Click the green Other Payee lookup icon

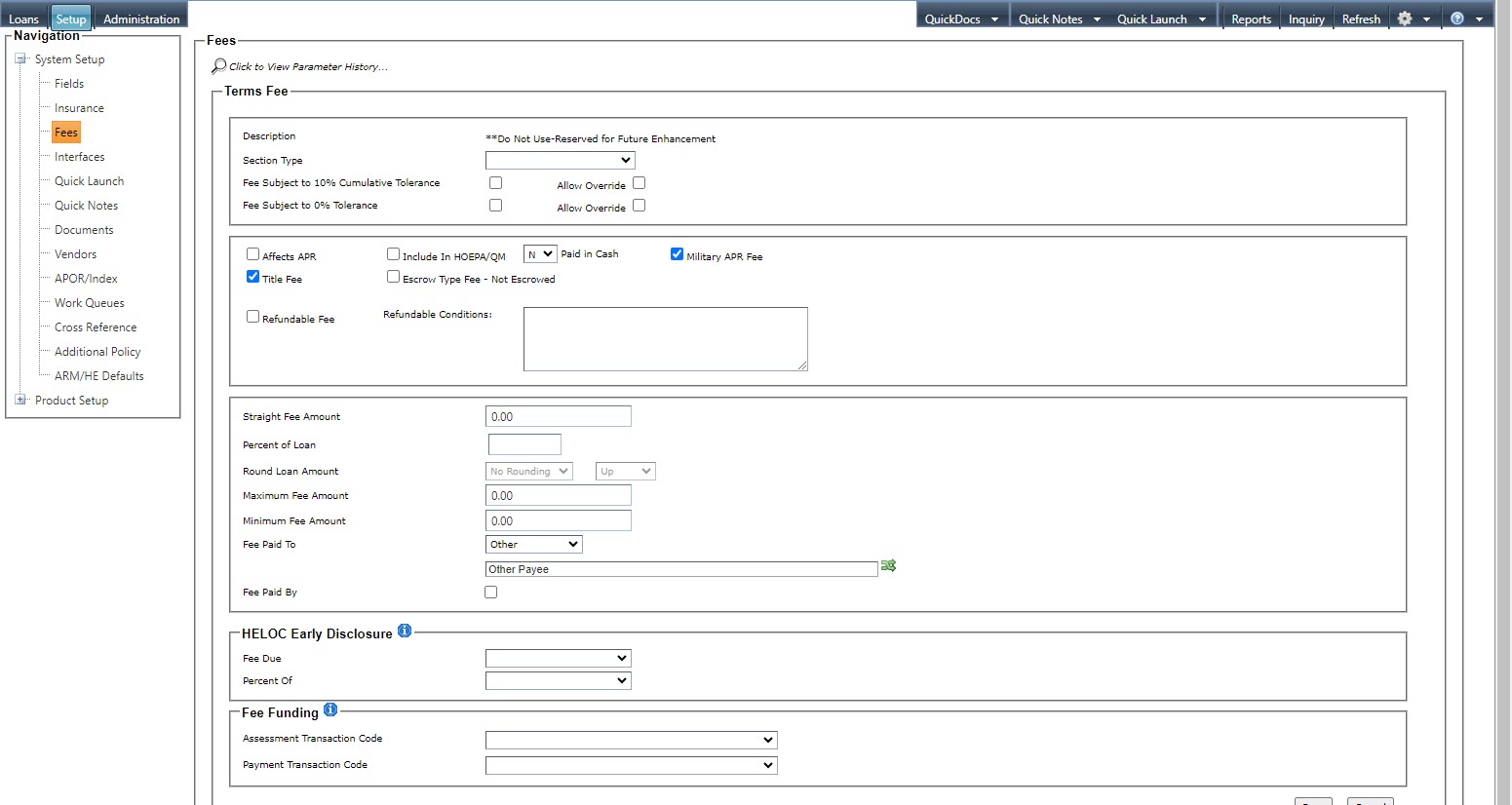point(888,566)
